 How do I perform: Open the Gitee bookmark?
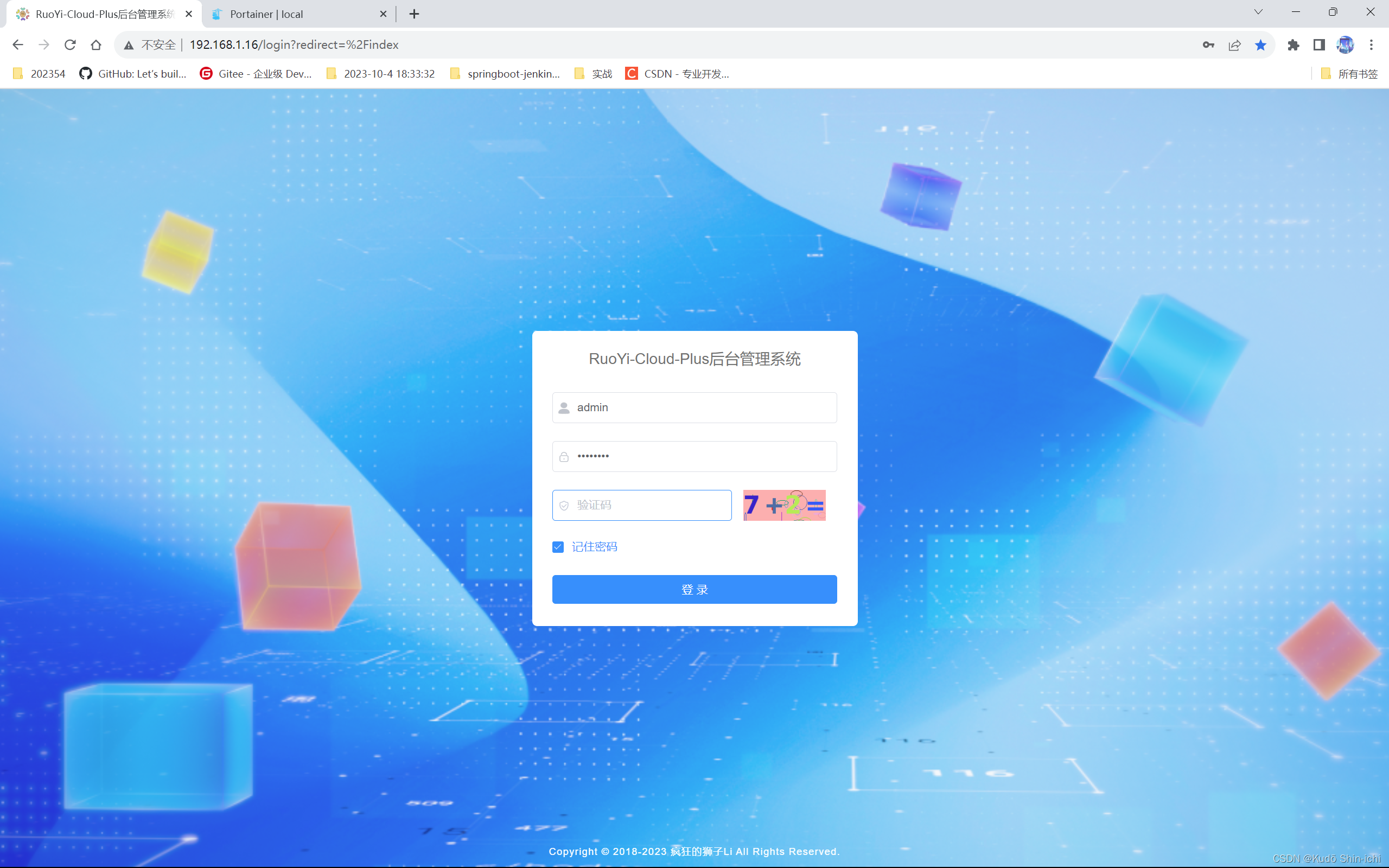[256, 73]
